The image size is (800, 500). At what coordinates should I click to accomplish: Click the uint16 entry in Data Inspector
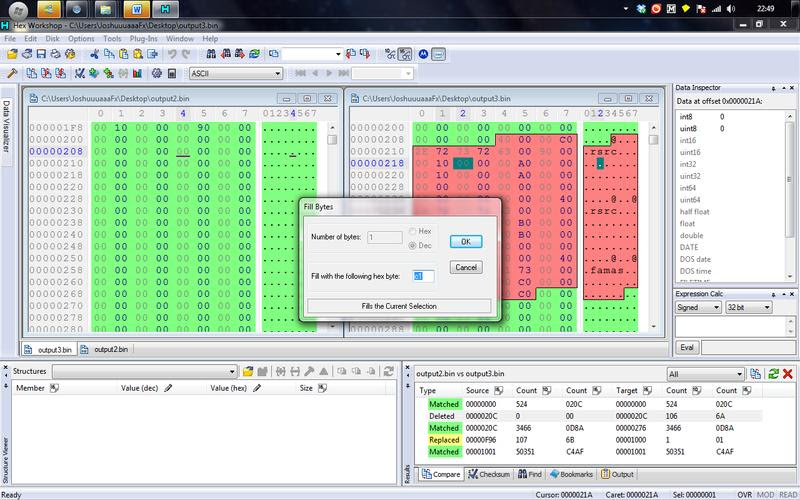690,152
